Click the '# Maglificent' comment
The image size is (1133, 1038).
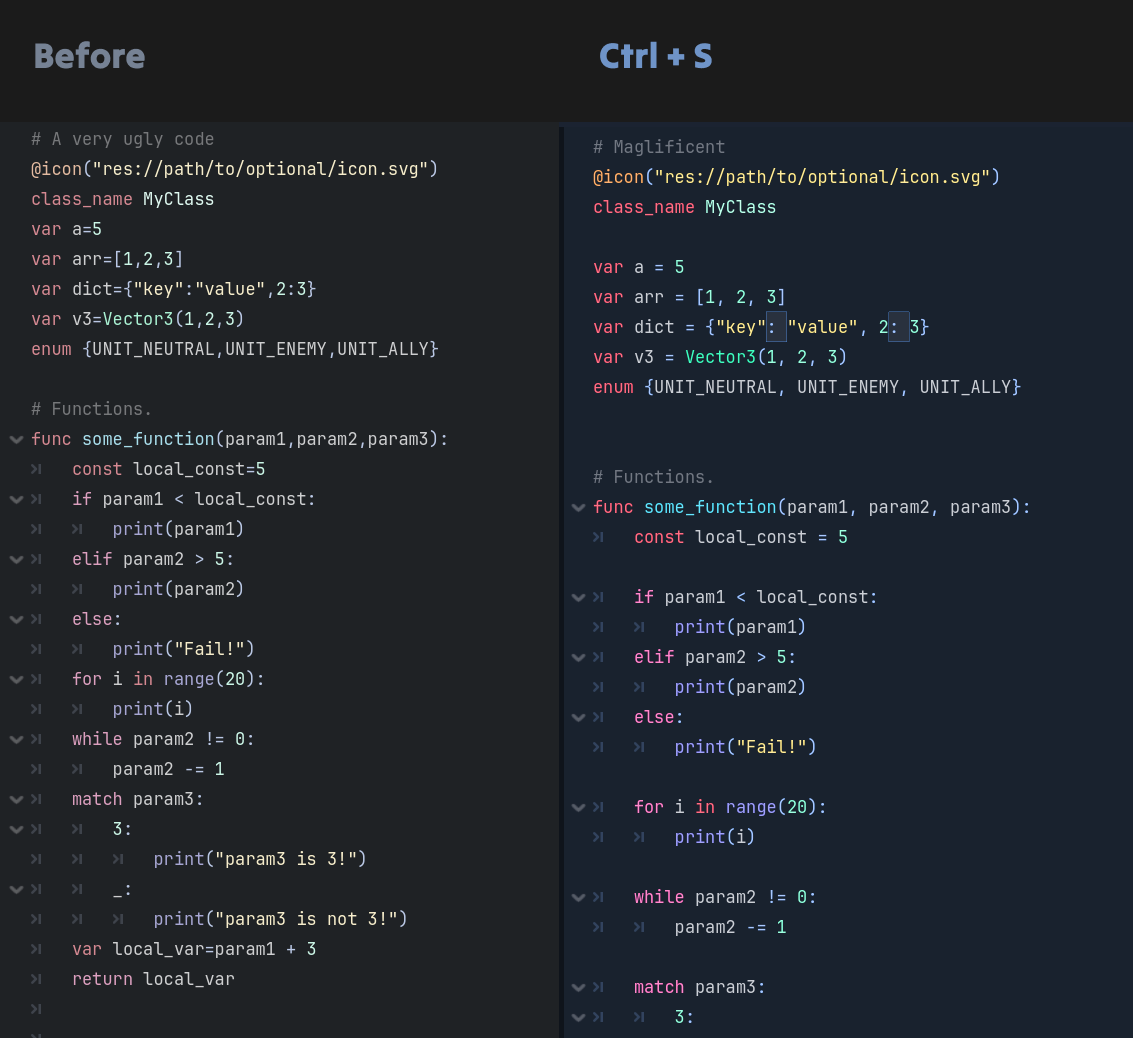point(659,147)
